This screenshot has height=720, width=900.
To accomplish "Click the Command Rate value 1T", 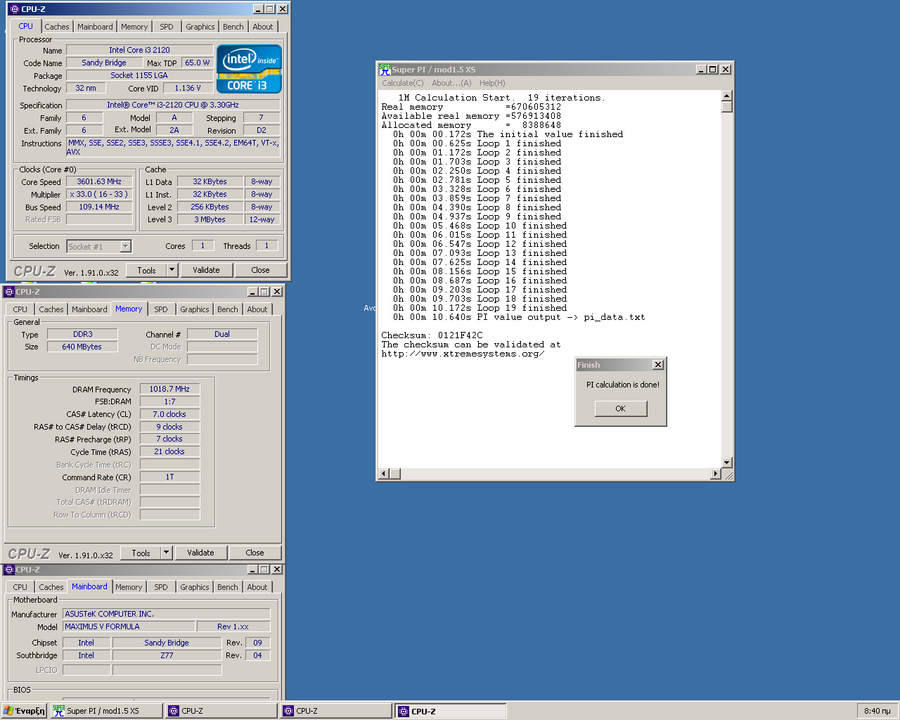I will 170,477.
